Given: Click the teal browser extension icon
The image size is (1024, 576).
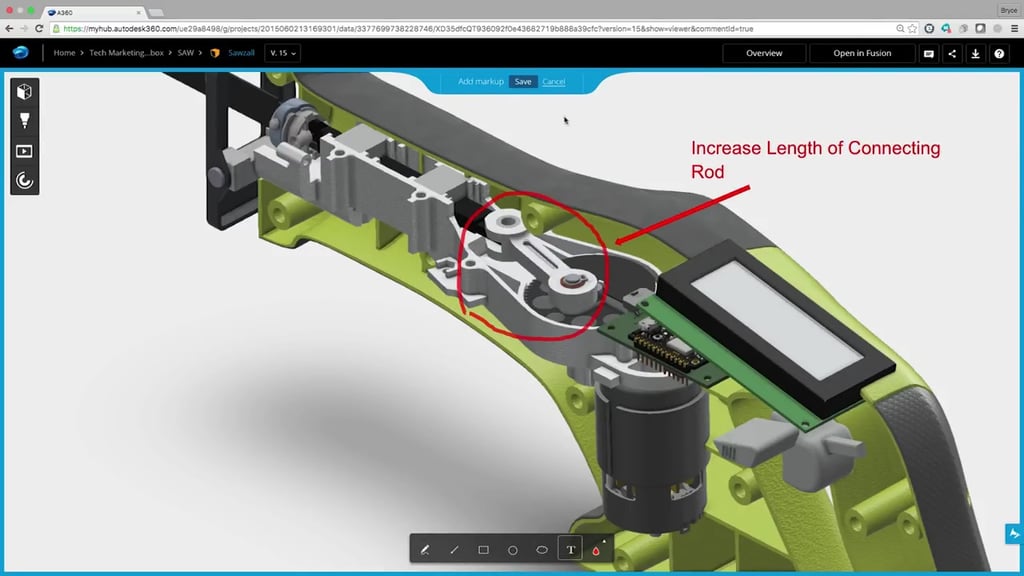Looking at the screenshot, I should pyautogui.click(x=946, y=29).
